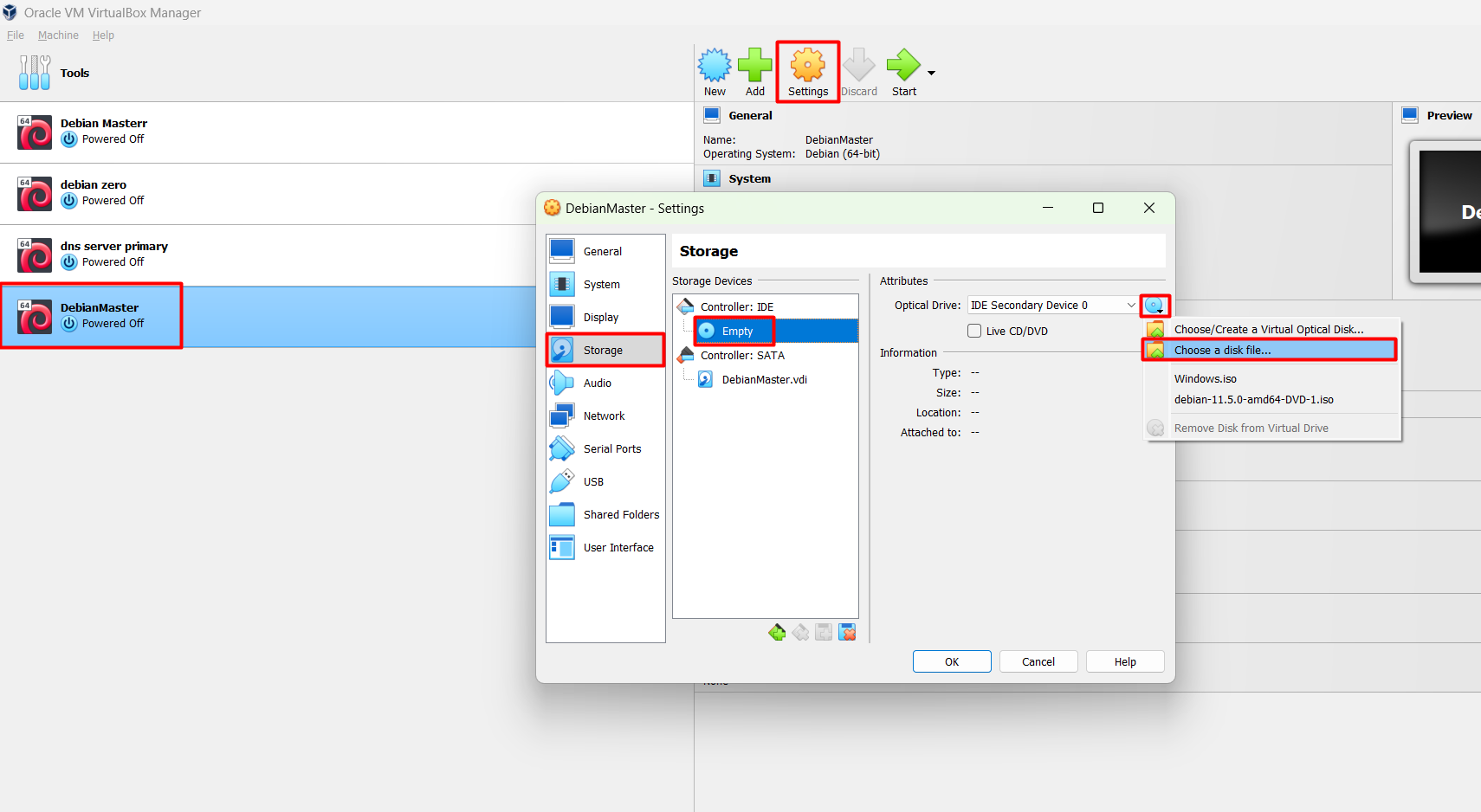Click Help in the settings dialog
Image resolution: width=1481 pixels, height=812 pixels.
pos(1125,661)
